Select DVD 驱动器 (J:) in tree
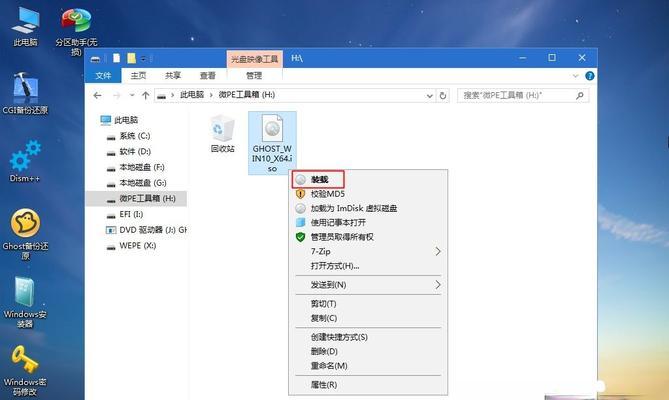 (x=146, y=230)
